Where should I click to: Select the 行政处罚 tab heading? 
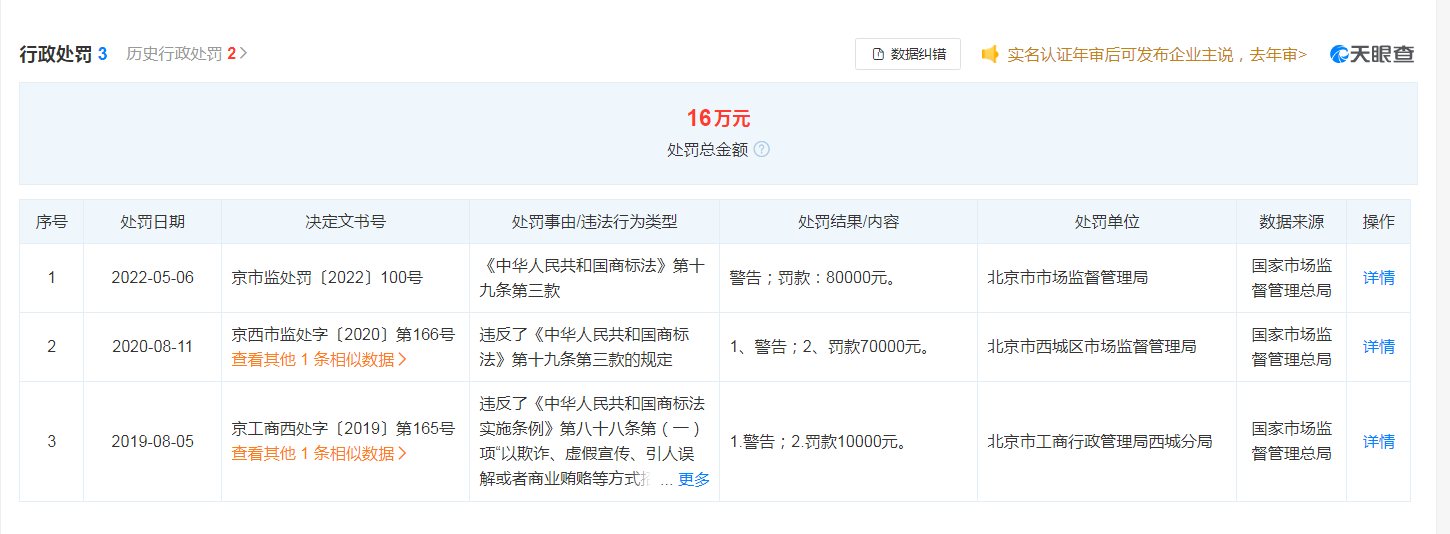(56, 54)
